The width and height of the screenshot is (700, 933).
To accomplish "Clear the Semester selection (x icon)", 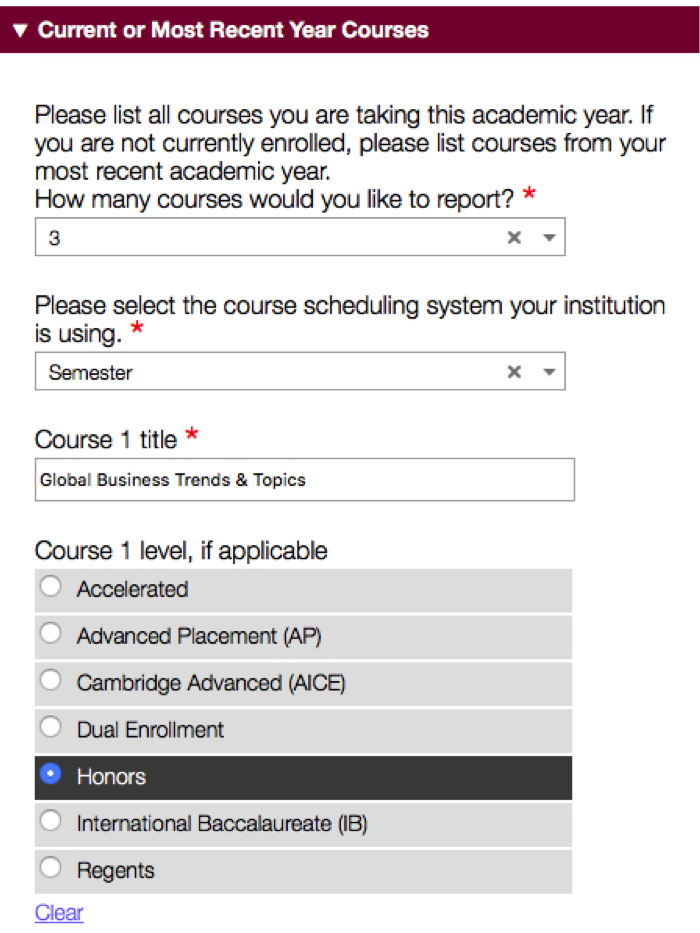I will 514,372.
